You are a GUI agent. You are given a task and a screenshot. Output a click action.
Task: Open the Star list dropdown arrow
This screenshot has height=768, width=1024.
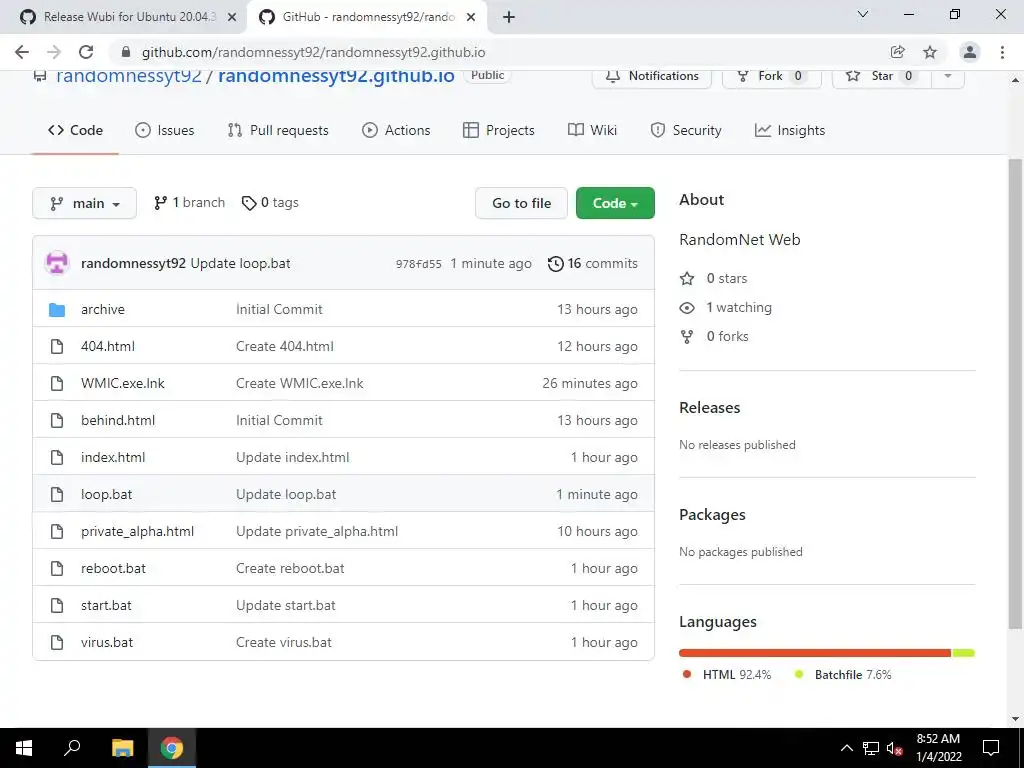[948, 76]
